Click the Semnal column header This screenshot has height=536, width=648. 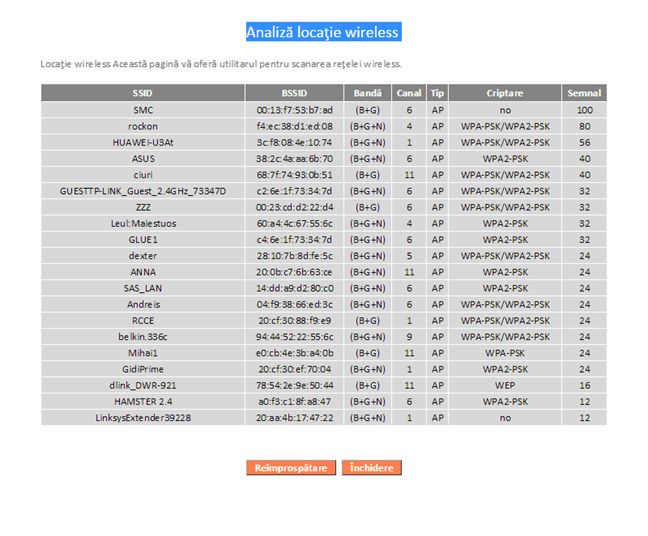tap(584, 93)
